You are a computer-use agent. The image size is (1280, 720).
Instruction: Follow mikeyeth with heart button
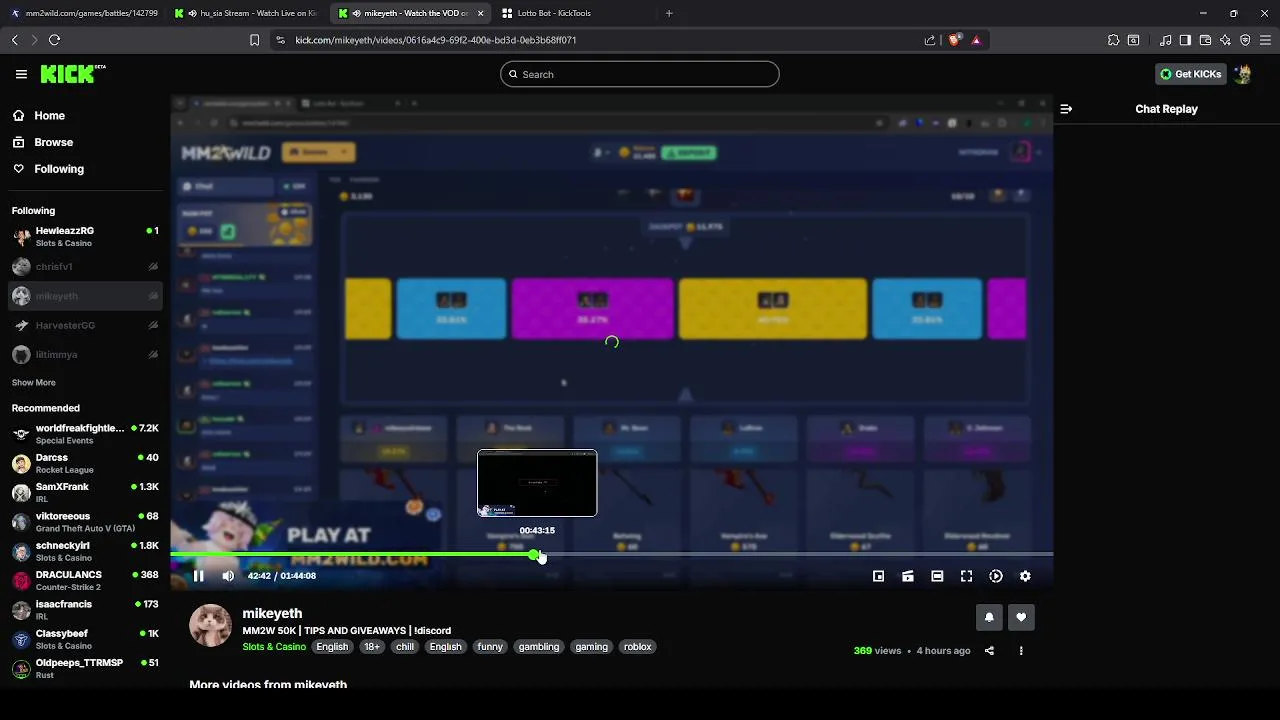coord(1021,617)
